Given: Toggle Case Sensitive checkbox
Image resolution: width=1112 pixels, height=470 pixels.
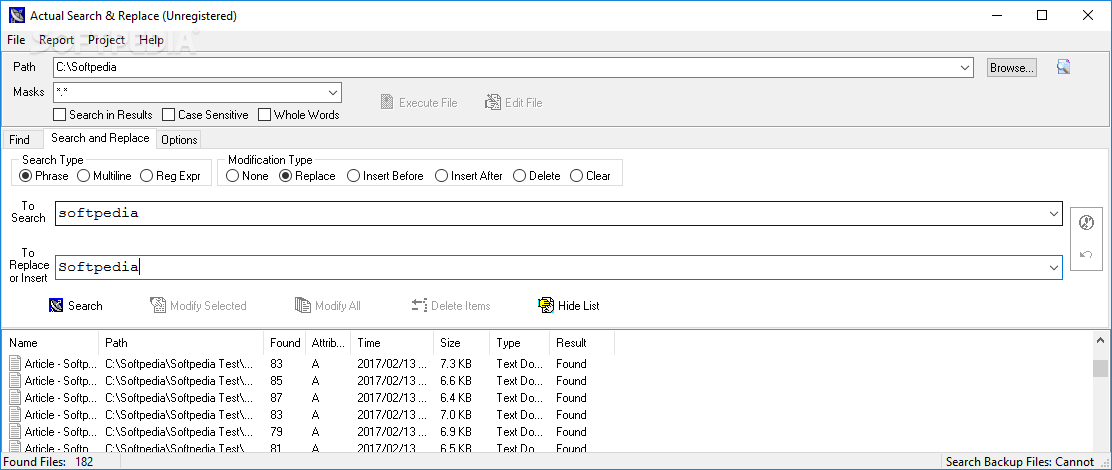Looking at the screenshot, I should point(205,115).
